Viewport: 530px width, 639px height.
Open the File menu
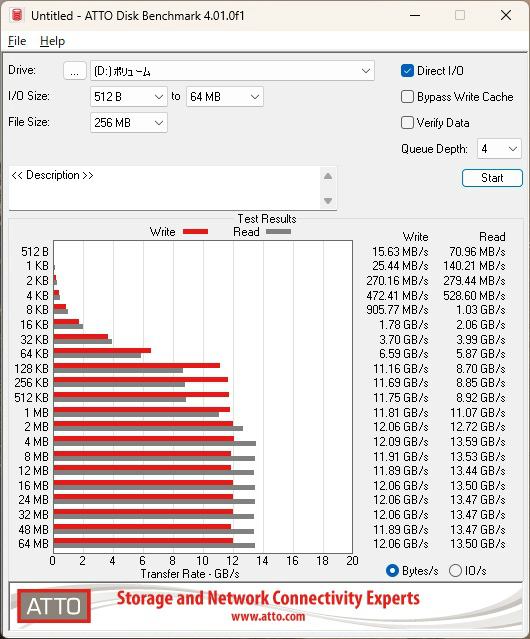(17, 41)
